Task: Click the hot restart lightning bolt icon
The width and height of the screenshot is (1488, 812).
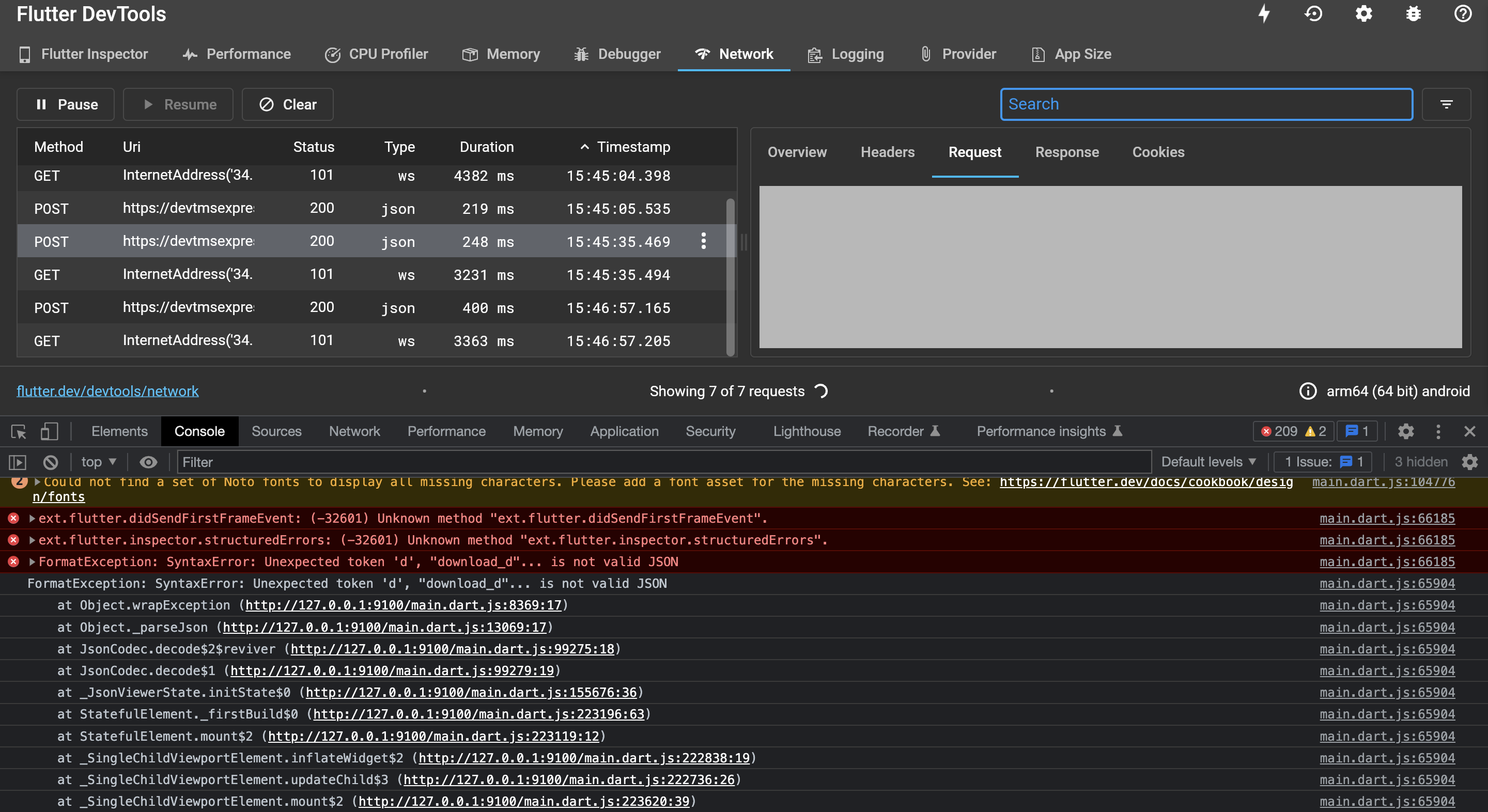Action: [x=1264, y=13]
